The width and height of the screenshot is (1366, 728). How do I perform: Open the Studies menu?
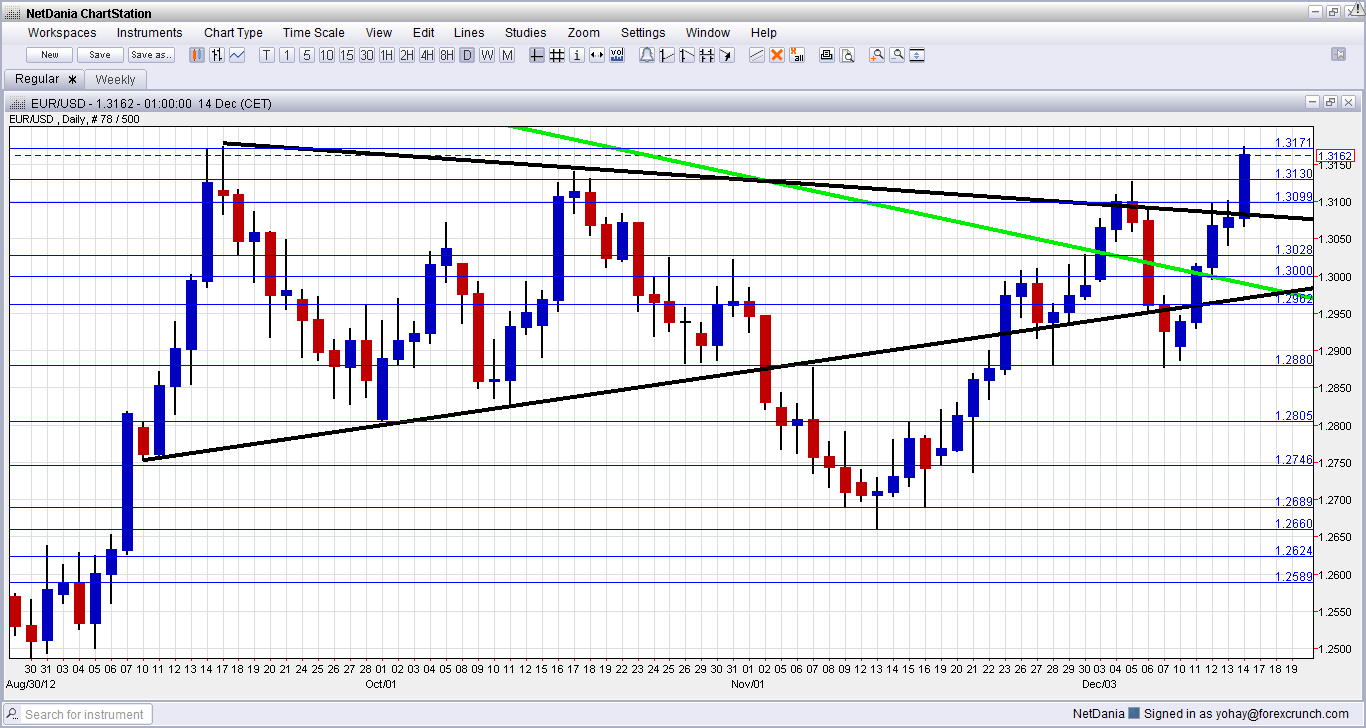coord(525,33)
